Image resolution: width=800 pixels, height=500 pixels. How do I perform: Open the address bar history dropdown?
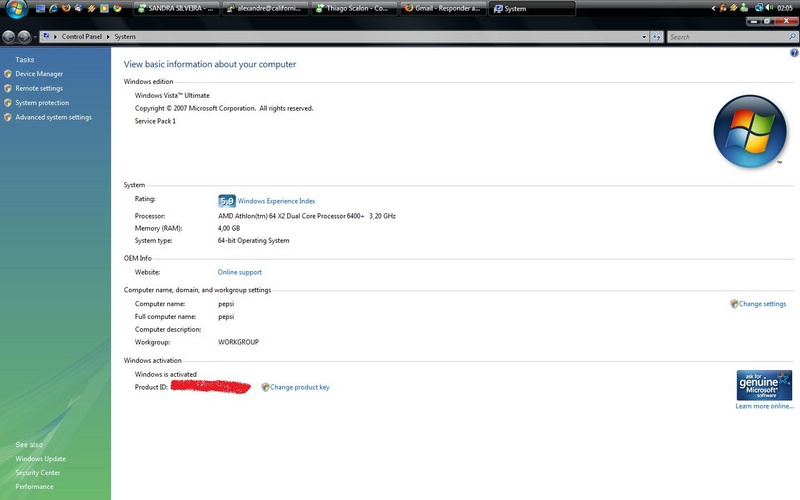[644, 37]
